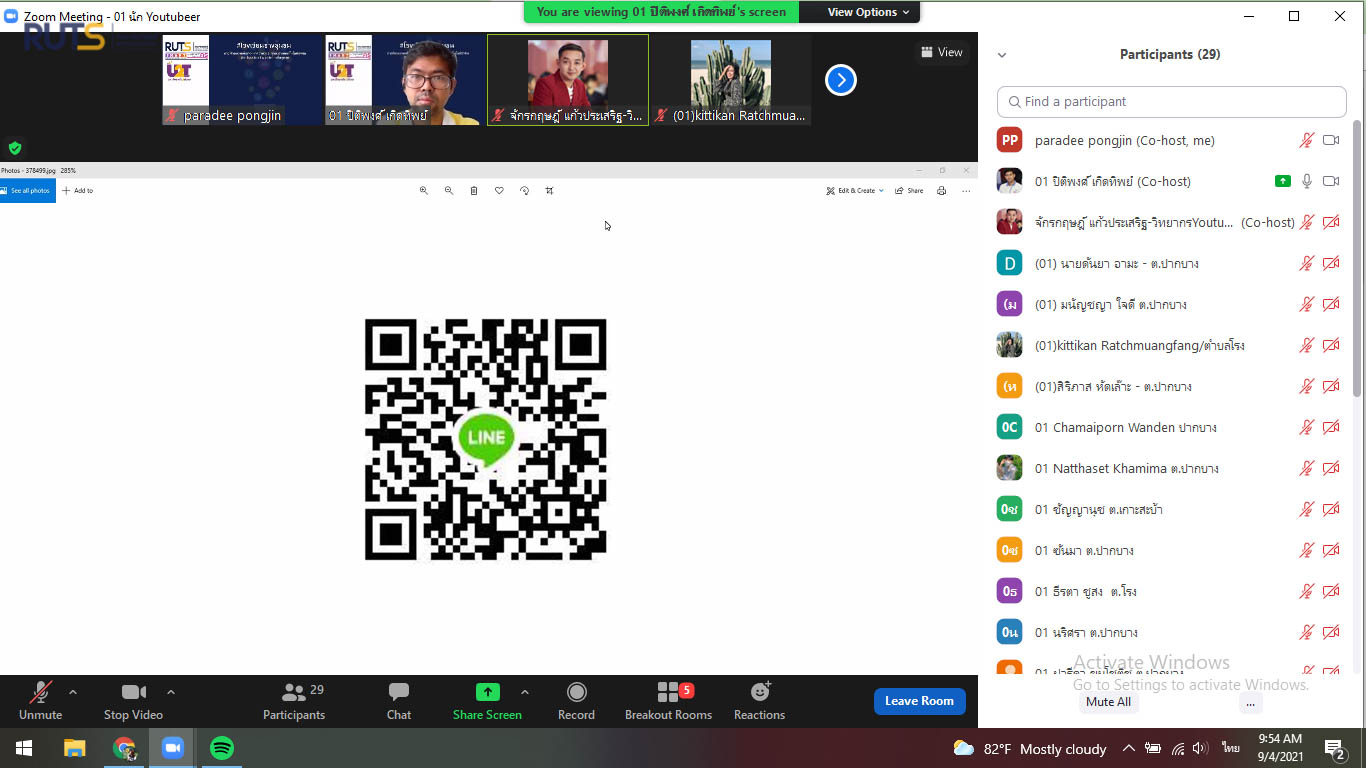This screenshot has width=1366, height=768.
Task: Click the taskbar volume speaker icon
Action: (1201, 748)
